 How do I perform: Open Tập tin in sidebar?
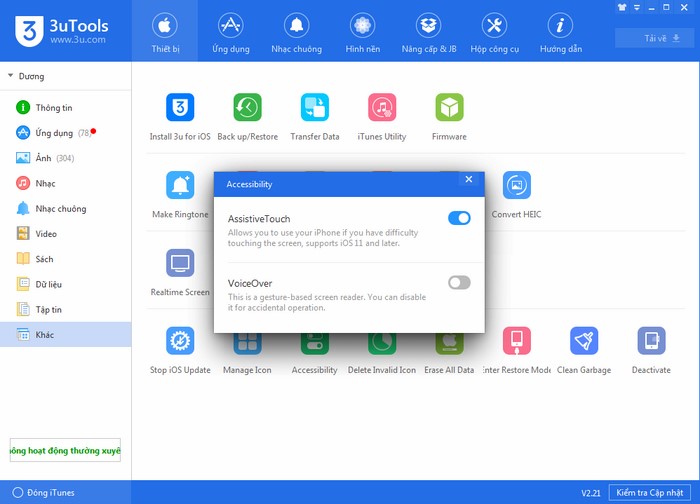[x=66, y=309]
